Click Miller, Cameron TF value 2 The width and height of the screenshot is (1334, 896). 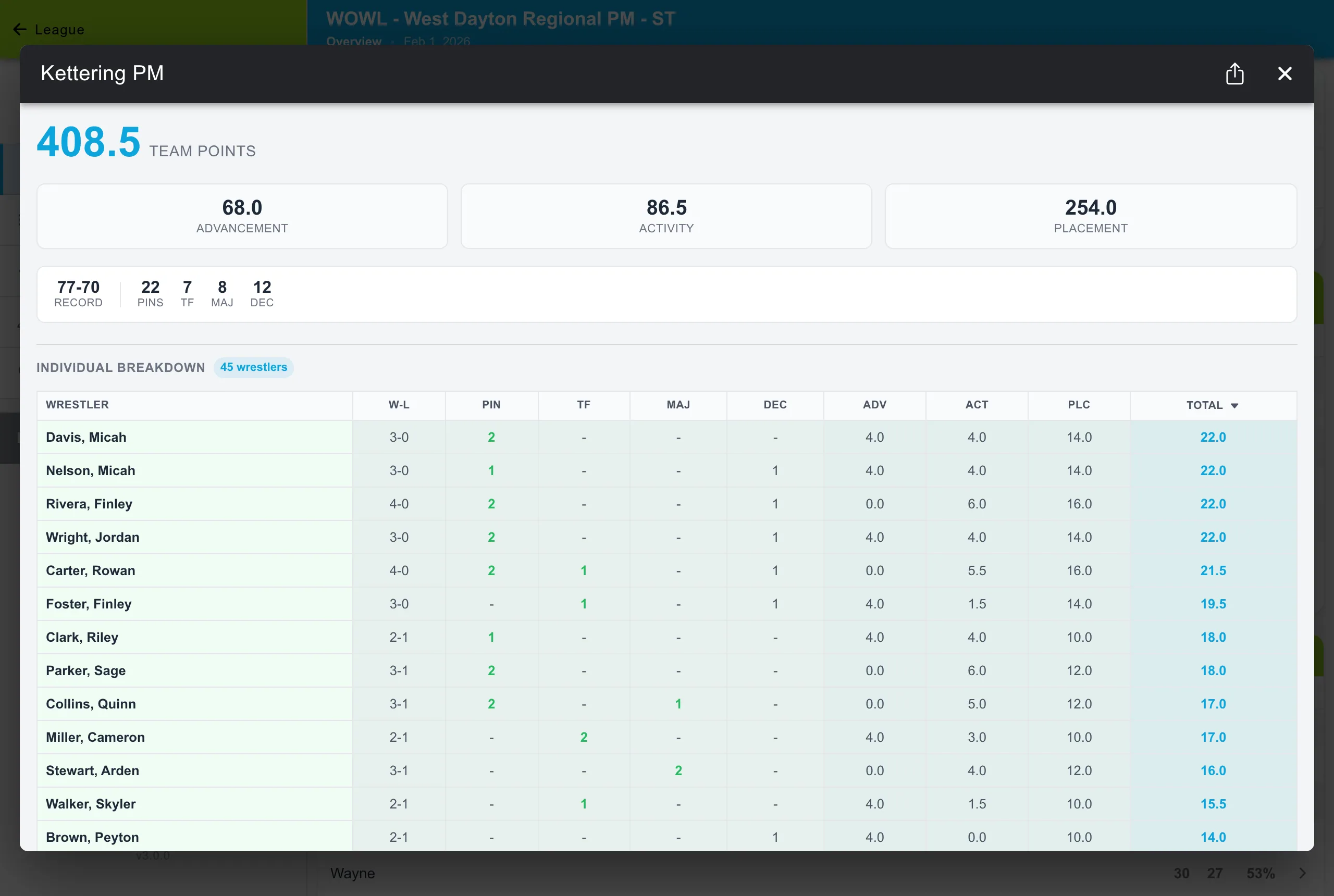(584, 737)
